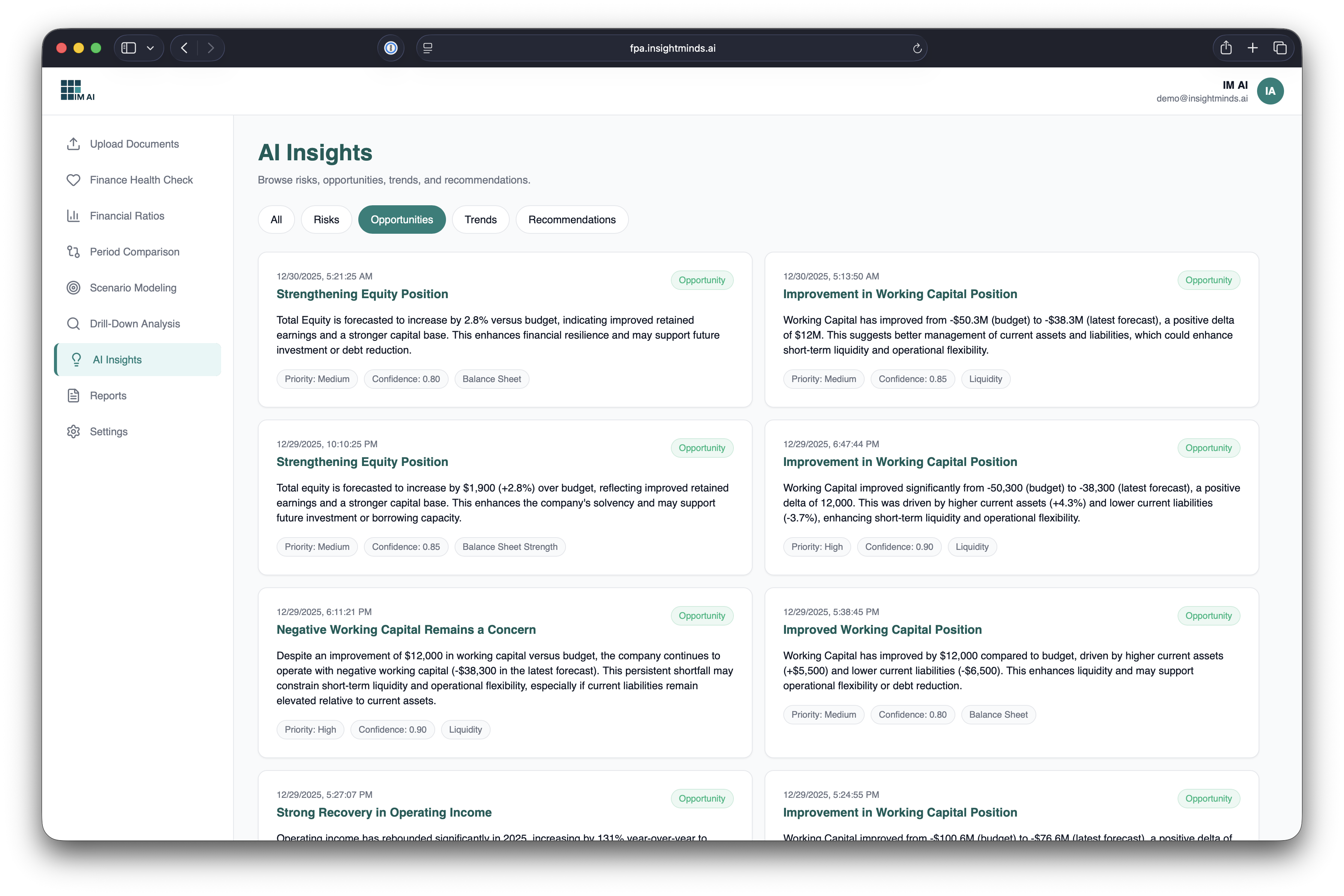This screenshot has width=1344, height=896.
Task: Switch to the Risks filter tab
Action: (x=326, y=220)
